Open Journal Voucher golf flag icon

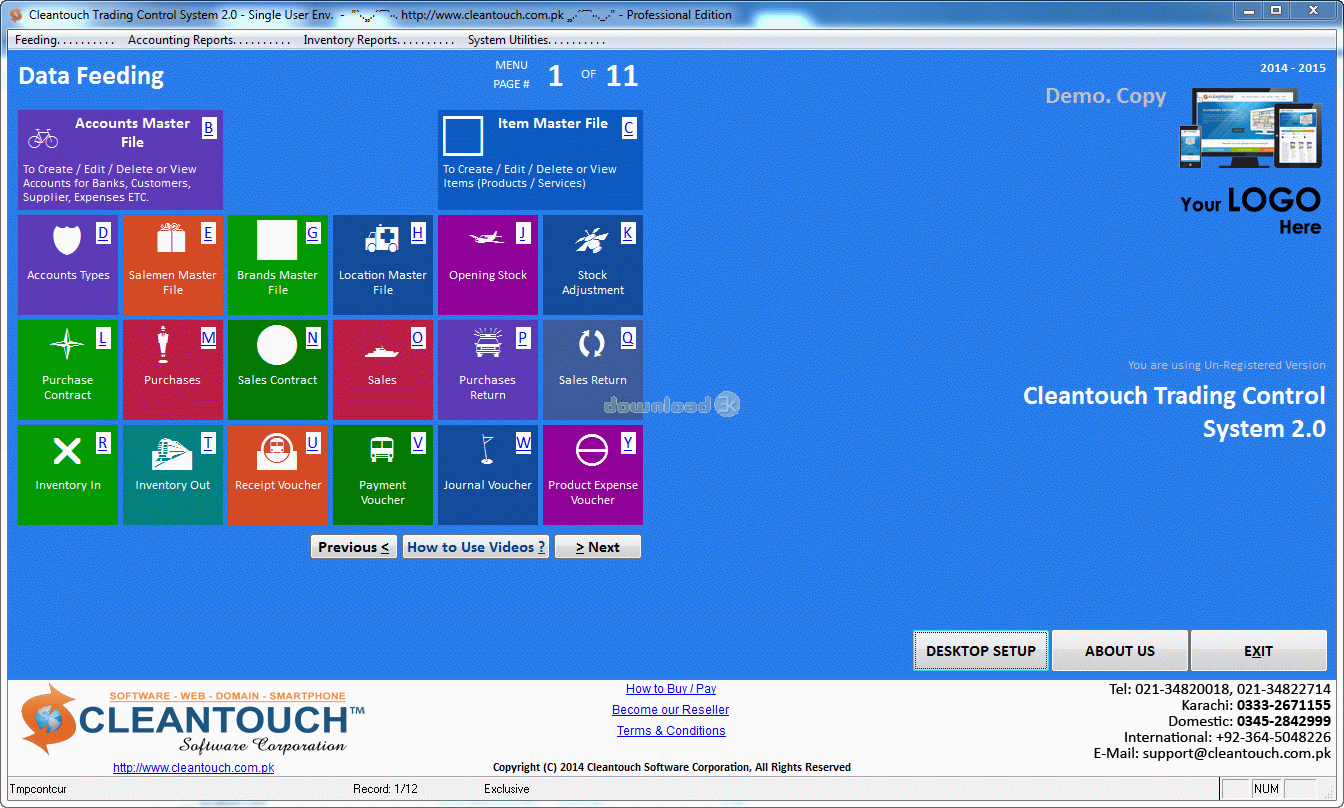tap(487, 449)
